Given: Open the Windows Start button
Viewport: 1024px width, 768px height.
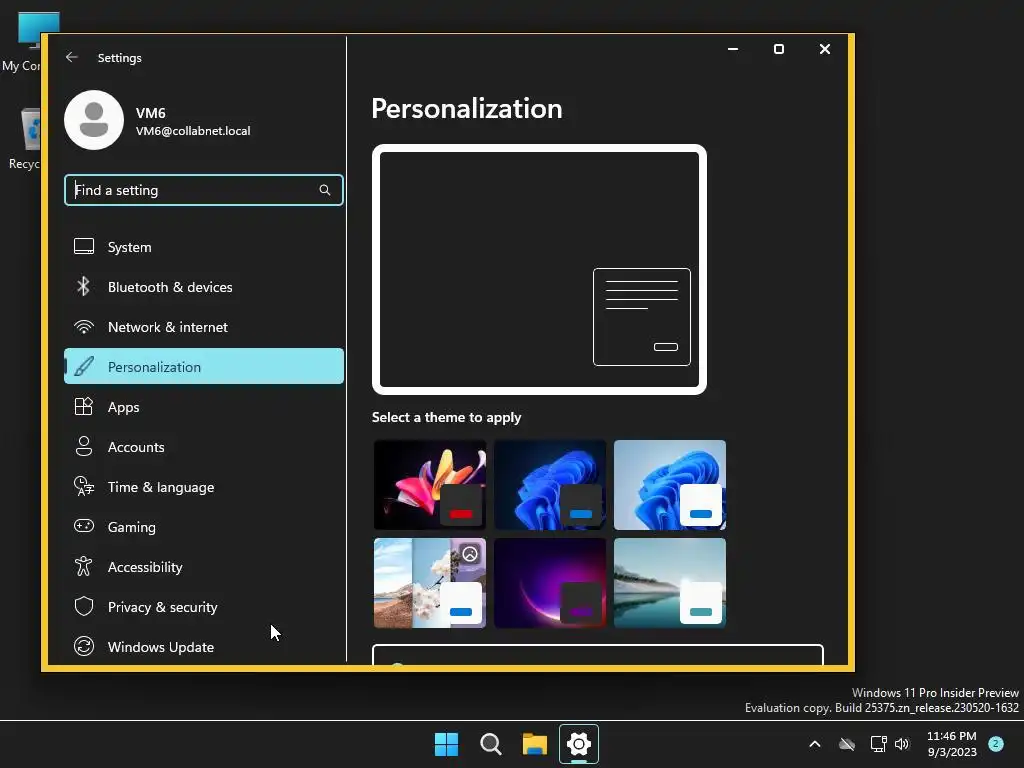Looking at the screenshot, I should coord(447,744).
